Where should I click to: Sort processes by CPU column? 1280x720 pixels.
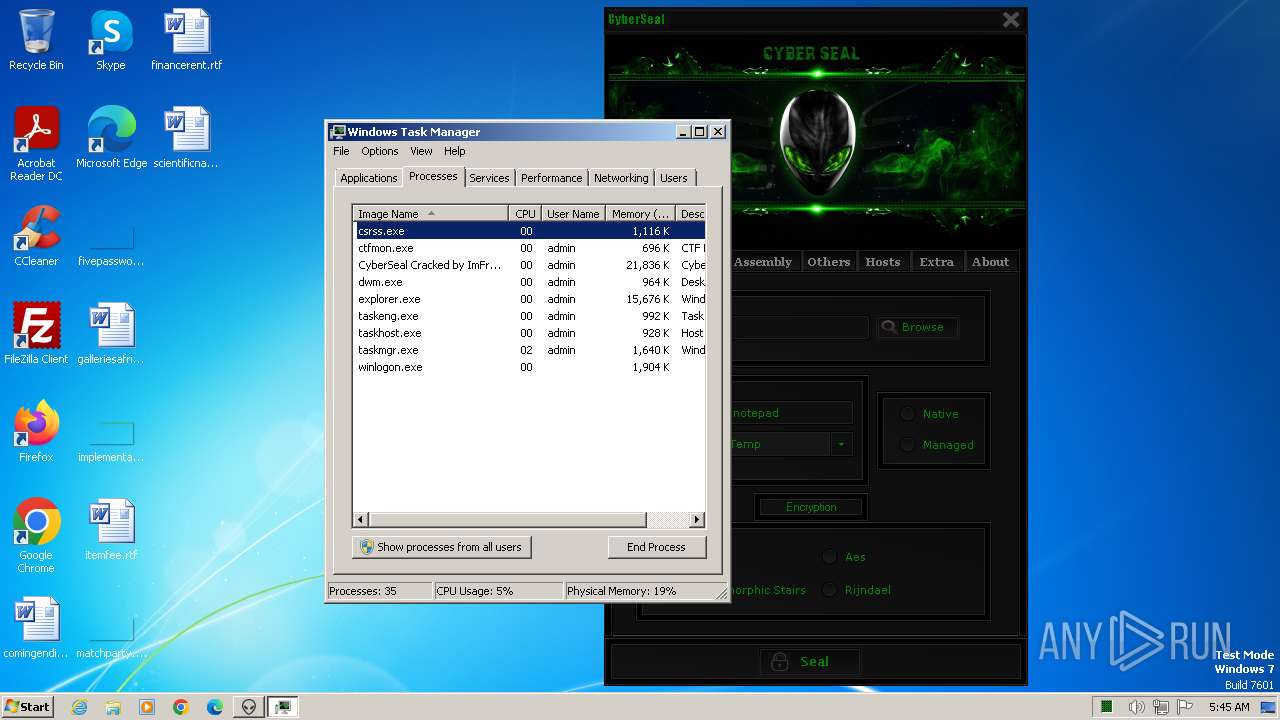(525, 214)
